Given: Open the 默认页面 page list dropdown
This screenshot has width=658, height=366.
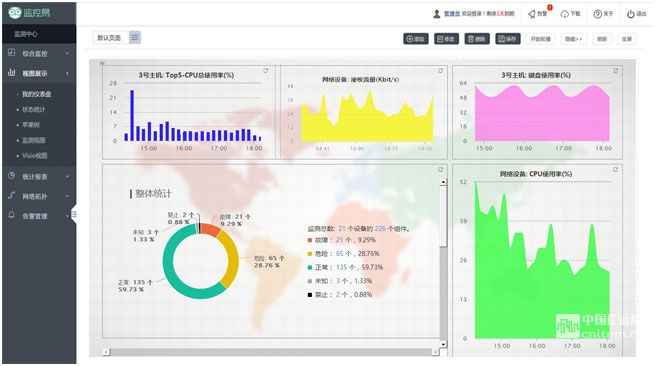Looking at the screenshot, I should pos(135,38).
